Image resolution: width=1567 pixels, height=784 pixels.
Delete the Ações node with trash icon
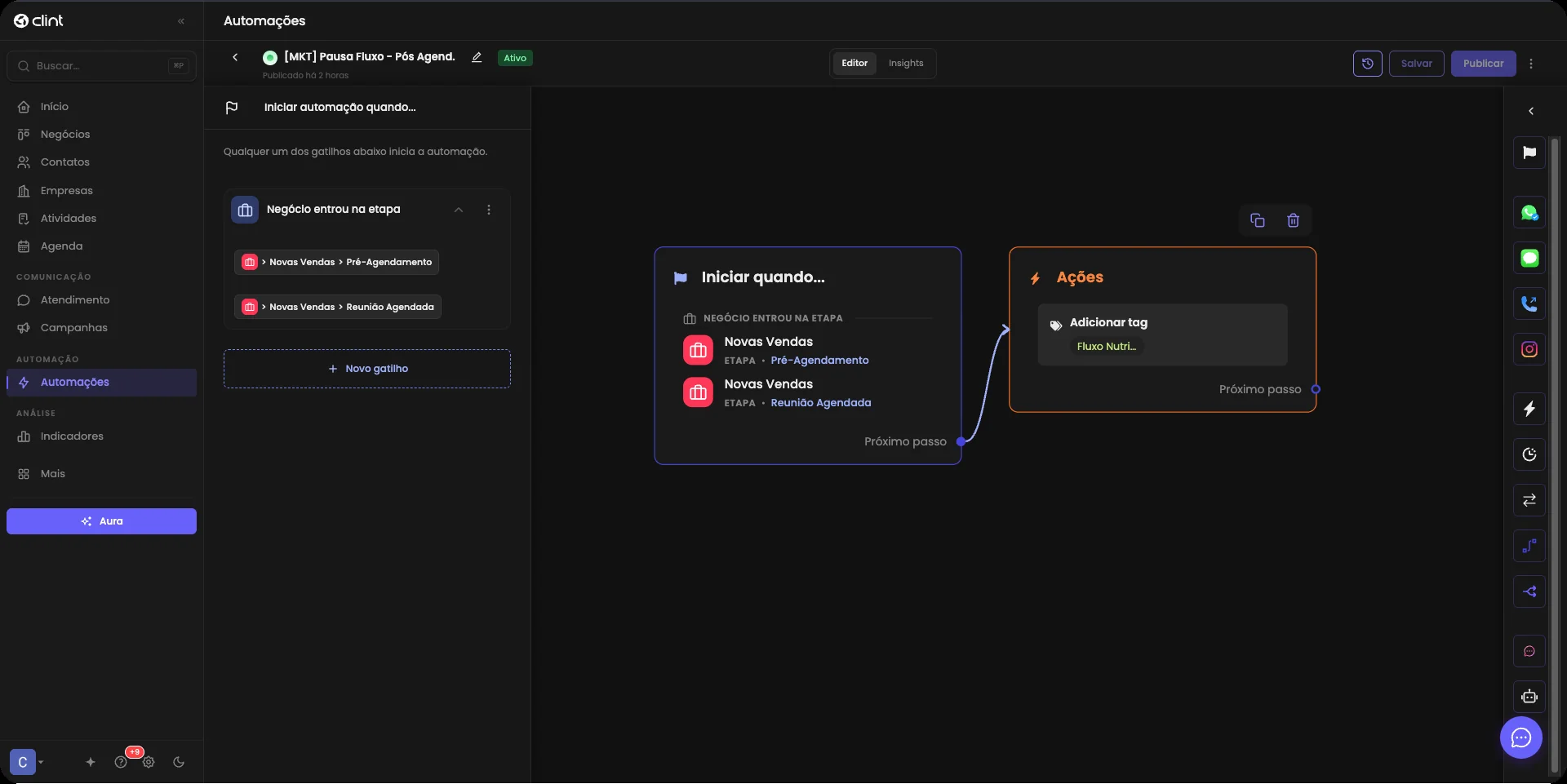point(1293,220)
